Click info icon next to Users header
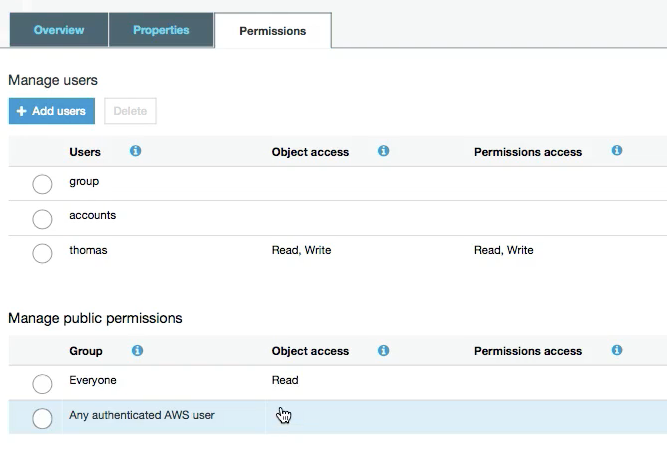Viewport: 667px width, 464px height. pyautogui.click(x=135, y=151)
